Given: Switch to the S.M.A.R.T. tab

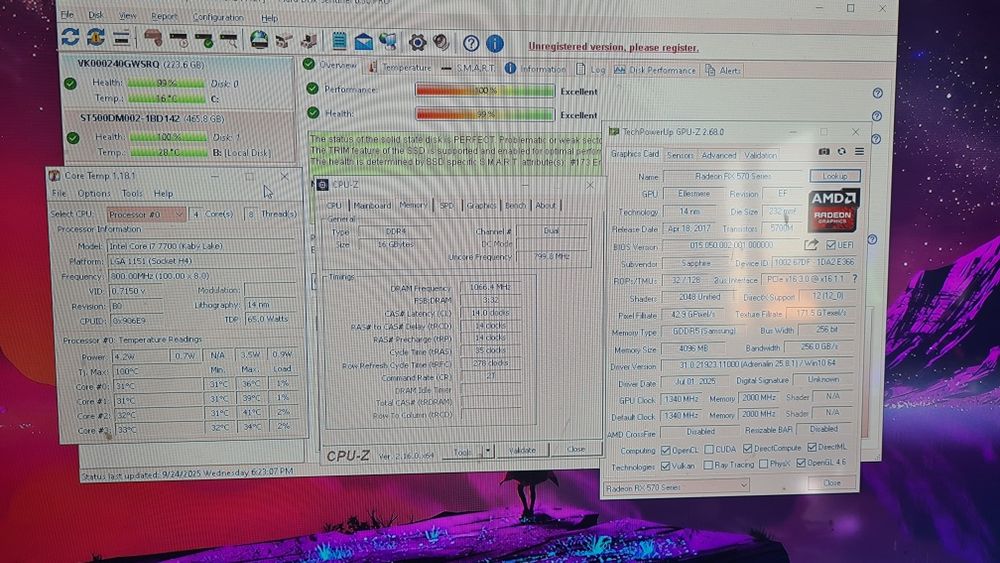Looking at the screenshot, I should pos(467,68).
